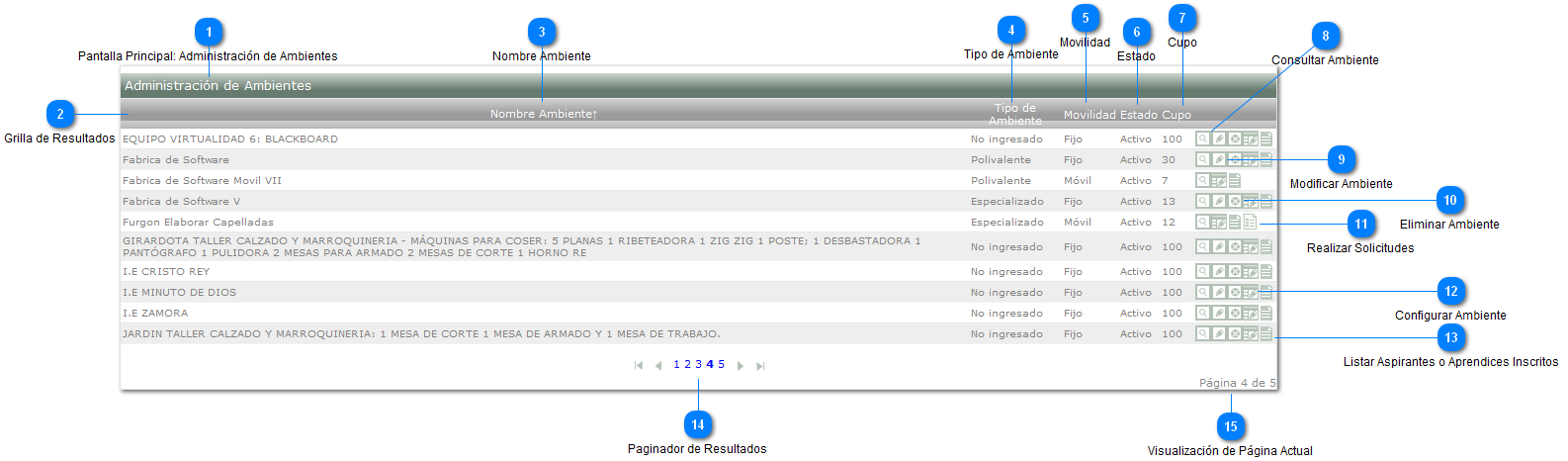
Task: Jump to last results page arrow
Action: (x=760, y=366)
